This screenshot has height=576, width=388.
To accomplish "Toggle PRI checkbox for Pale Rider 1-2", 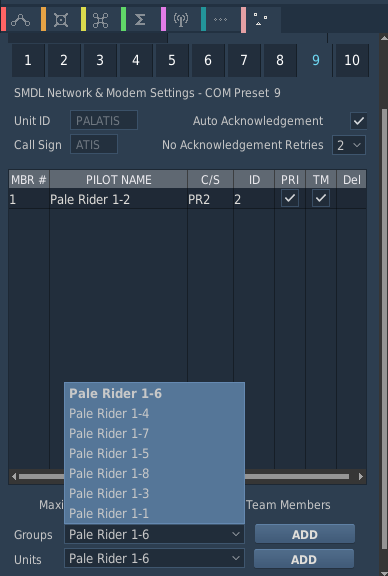I will click(290, 198).
